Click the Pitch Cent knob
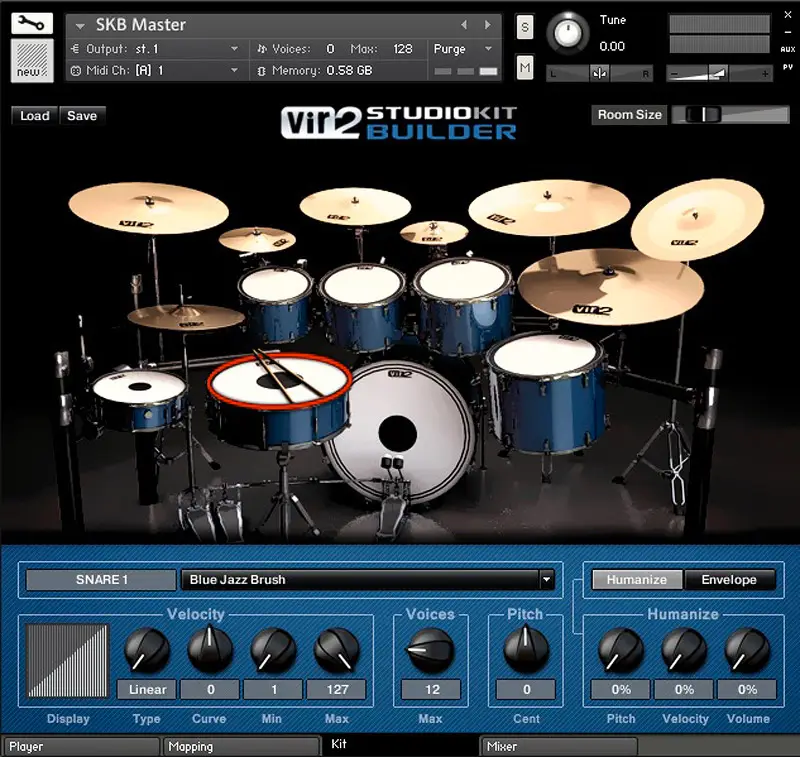 tap(526, 649)
